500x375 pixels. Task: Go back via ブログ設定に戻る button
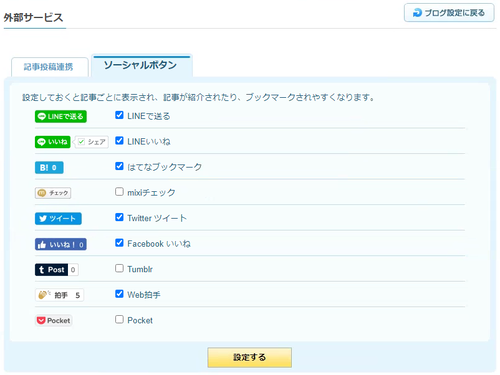449,13
